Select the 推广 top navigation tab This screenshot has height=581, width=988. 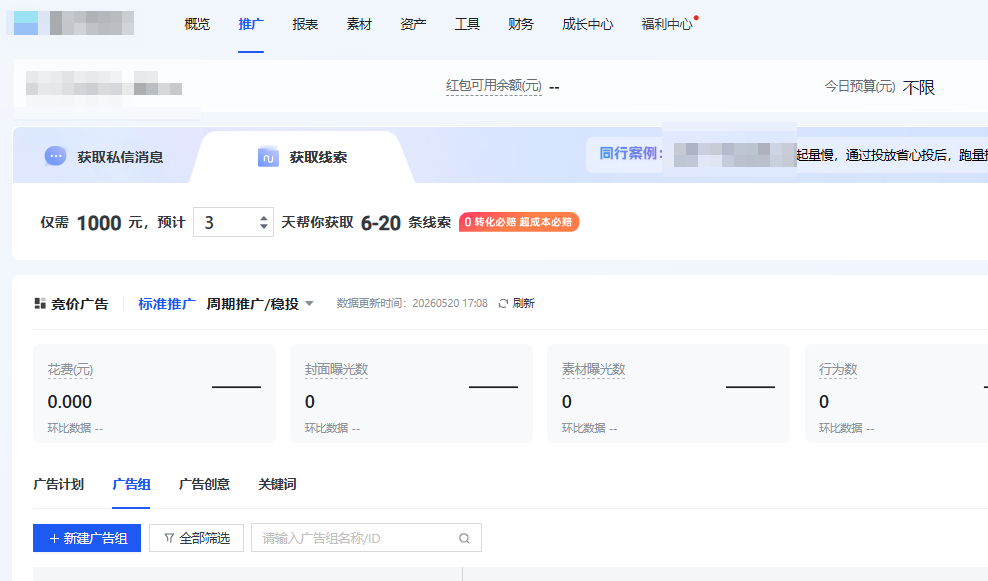click(x=251, y=25)
